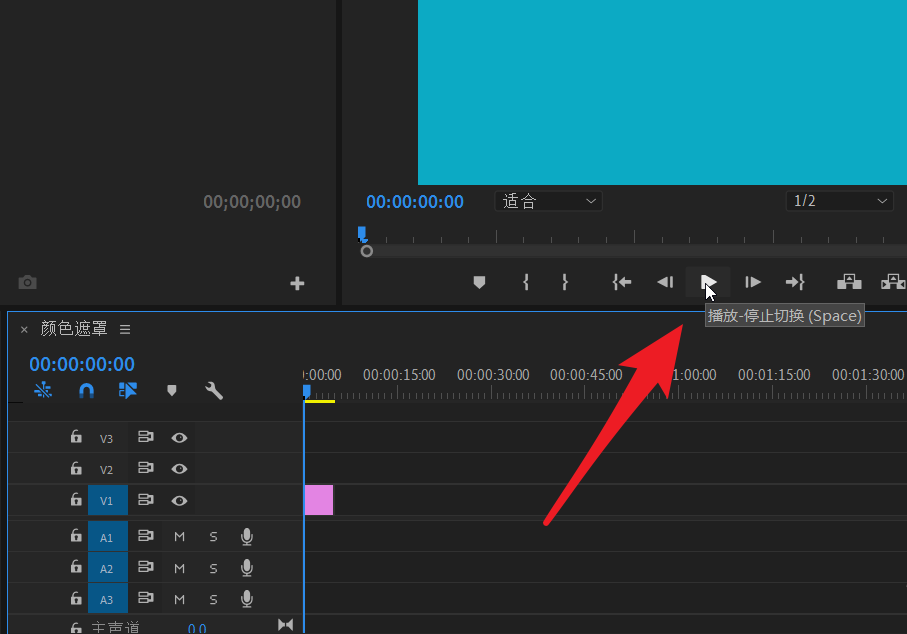Go to In point
The height and width of the screenshot is (634, 907).
click(622, 282)
